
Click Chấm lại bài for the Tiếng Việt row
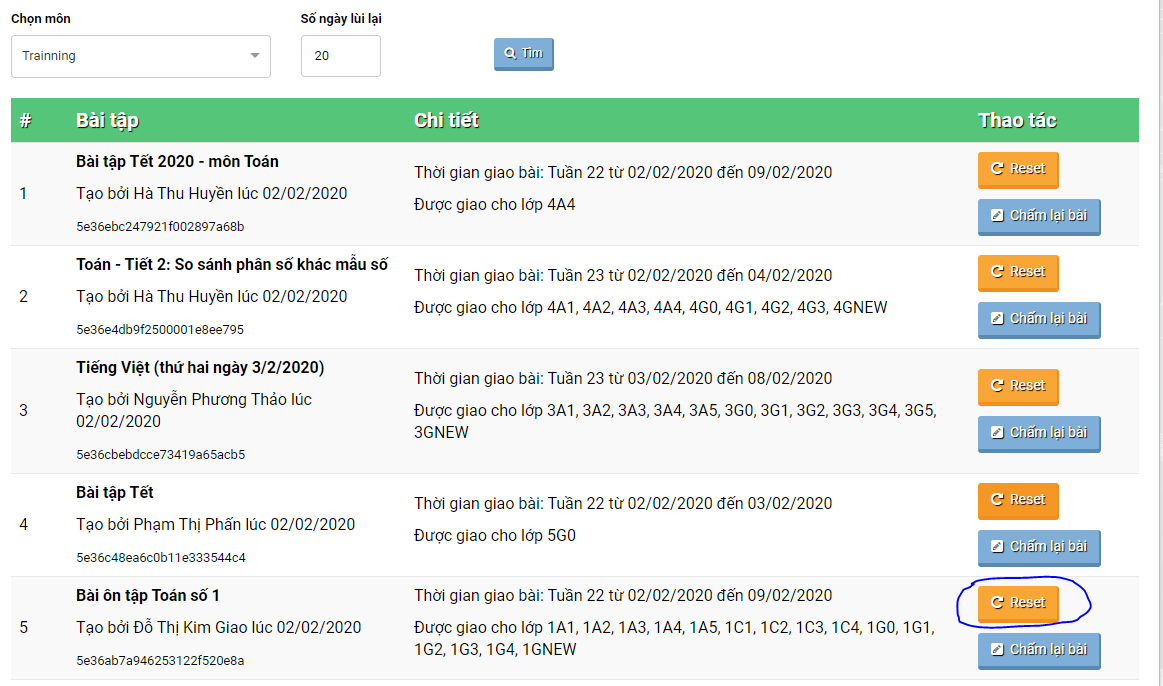coord(1038,433)
